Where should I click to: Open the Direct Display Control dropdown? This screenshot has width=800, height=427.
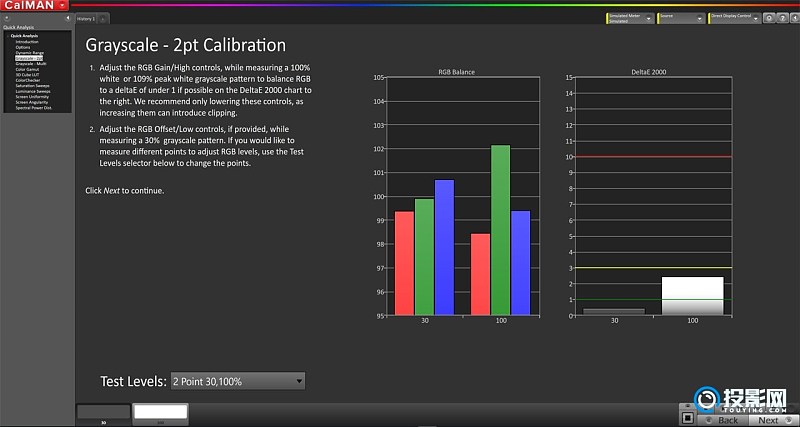(x=735, y=18)
